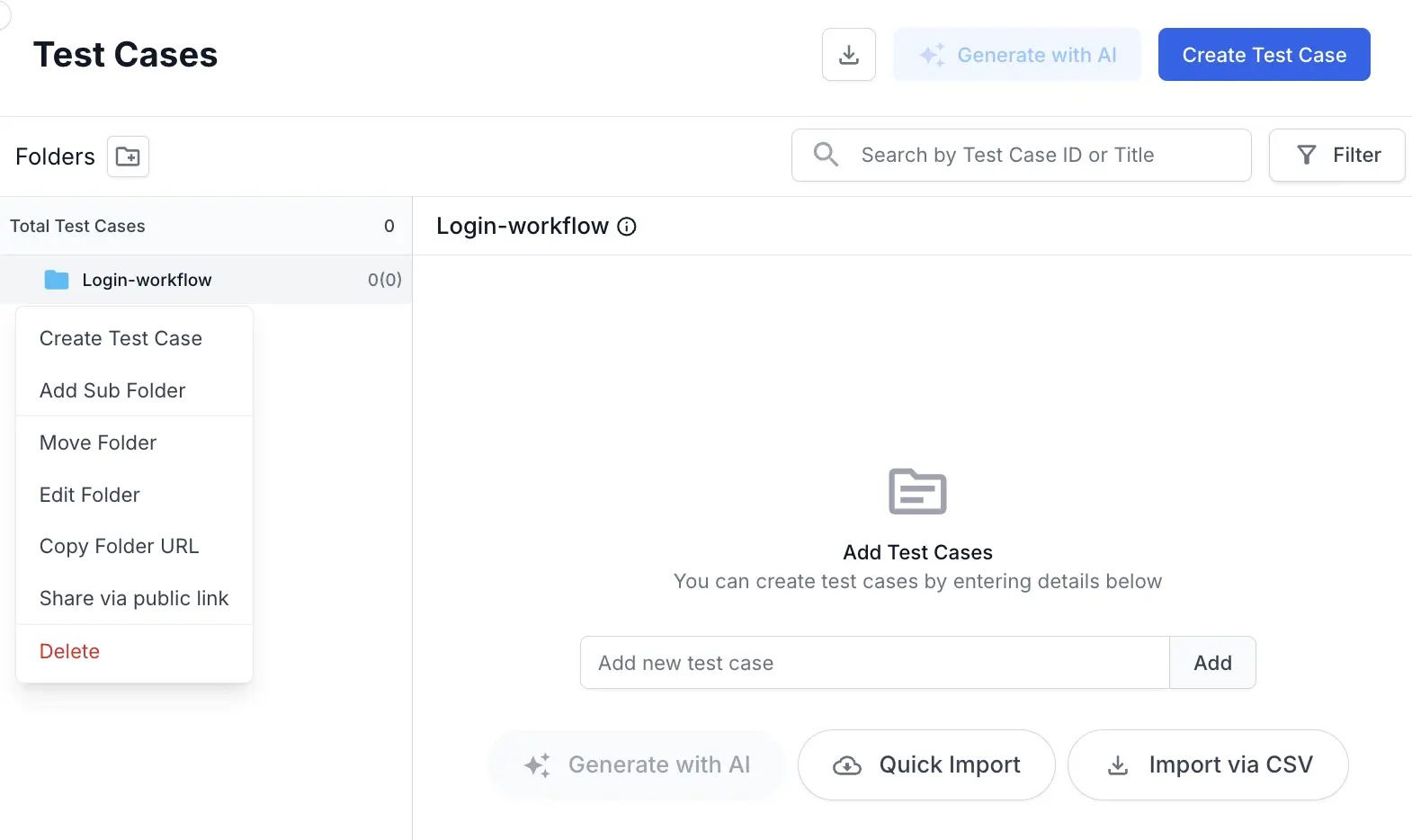Click Copy Folder URL menu item
1412x840 pixels.
point(120,546)
